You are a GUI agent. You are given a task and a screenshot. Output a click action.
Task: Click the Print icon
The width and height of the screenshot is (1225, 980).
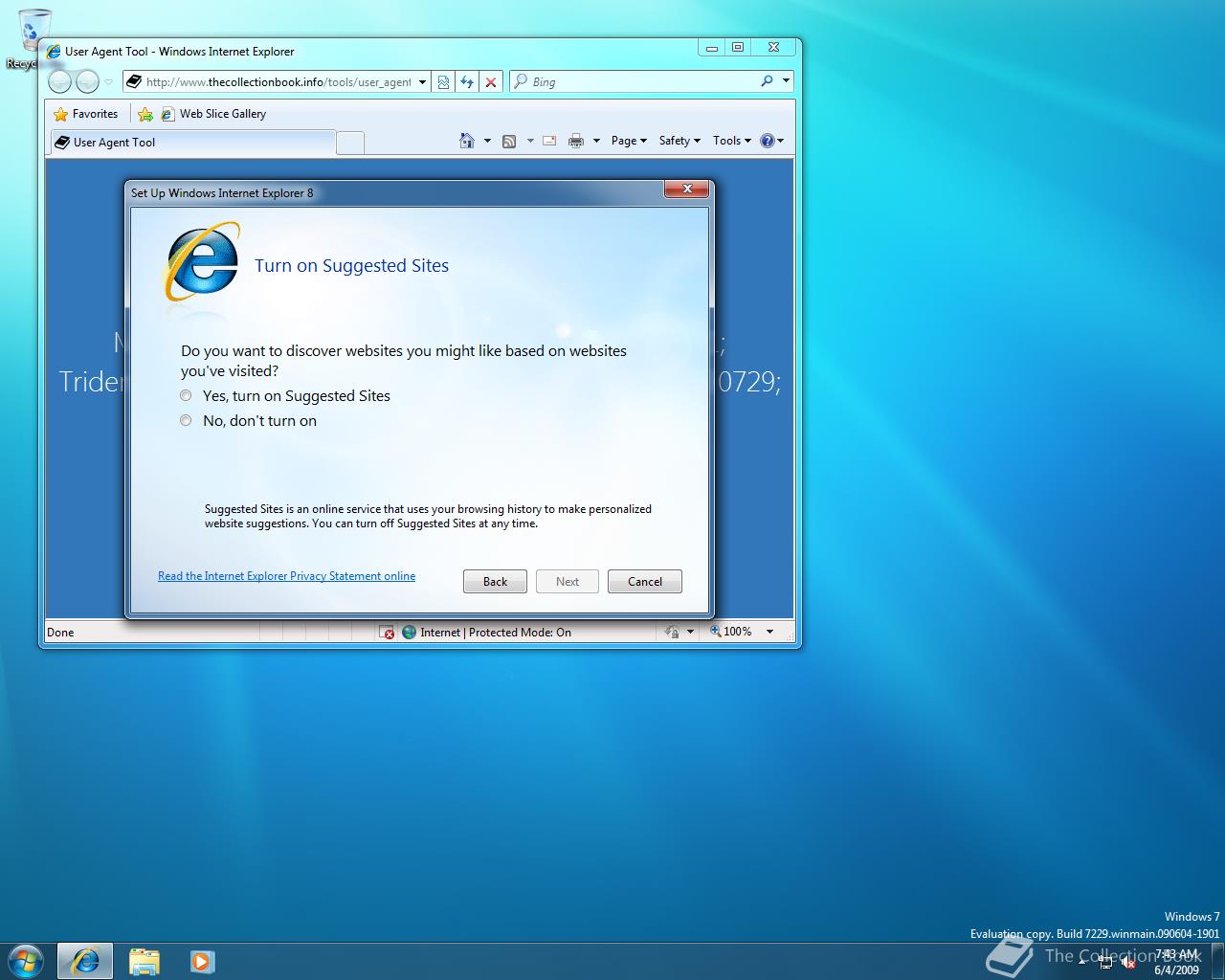click(576, 141)
